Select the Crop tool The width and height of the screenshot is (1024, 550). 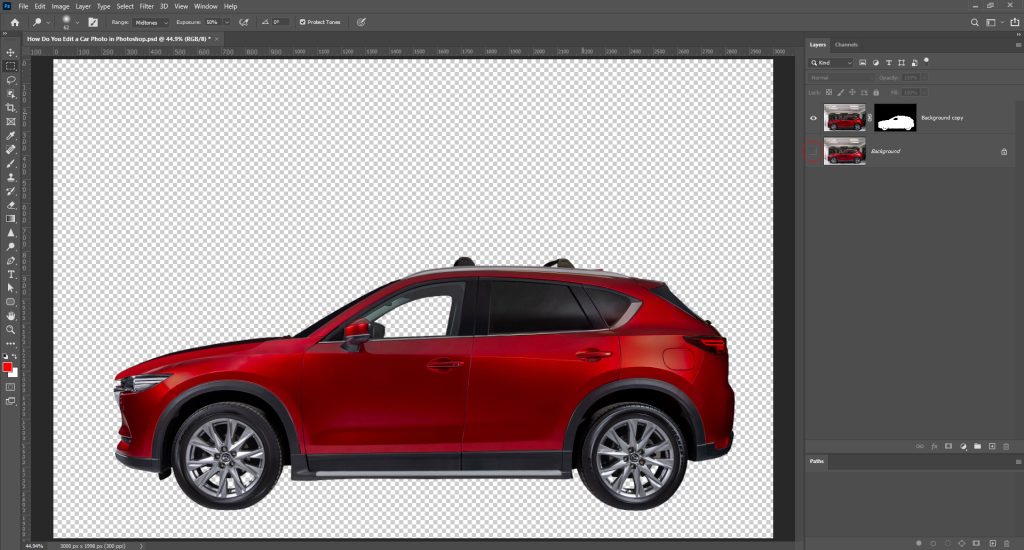coord(11,107)
